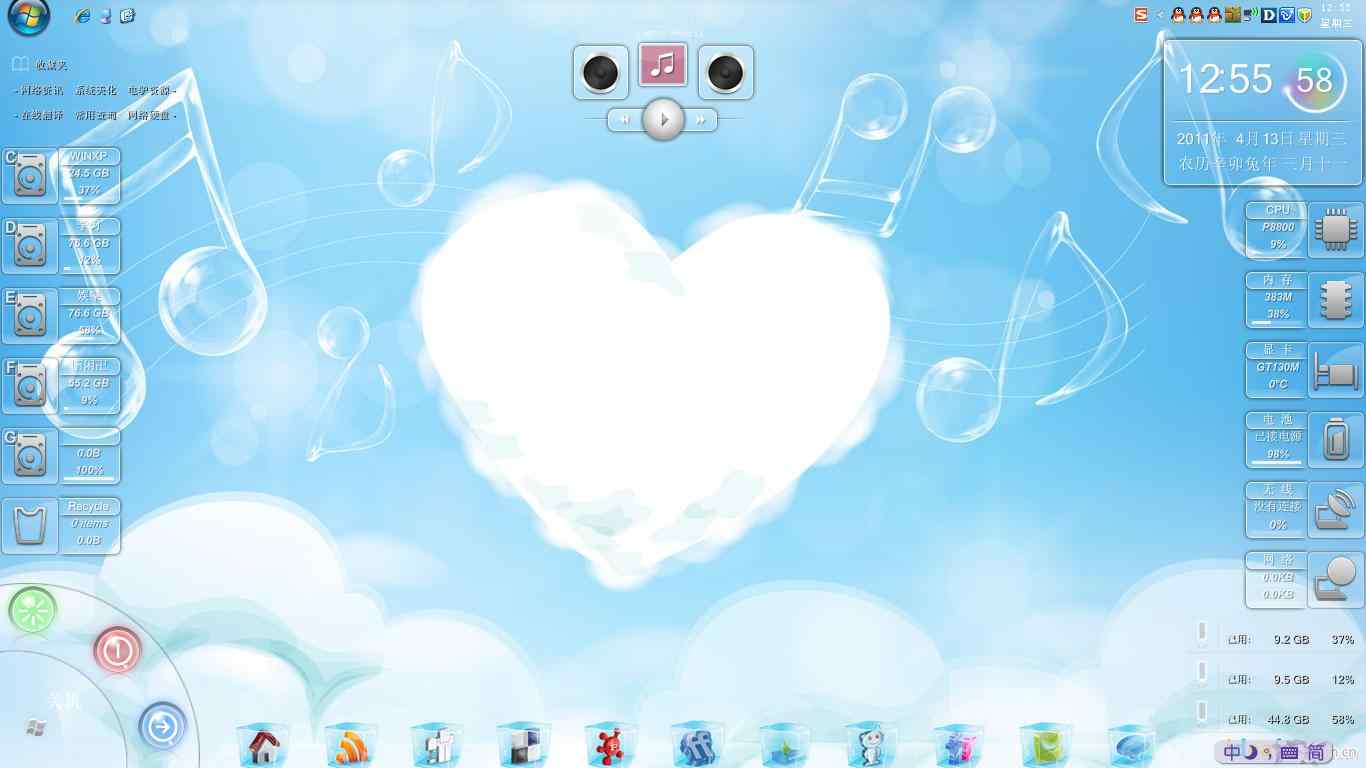The height and width of the screenshot is (768, 1366).
Task: Toggle the 中 input language button
Action: 1234,752
